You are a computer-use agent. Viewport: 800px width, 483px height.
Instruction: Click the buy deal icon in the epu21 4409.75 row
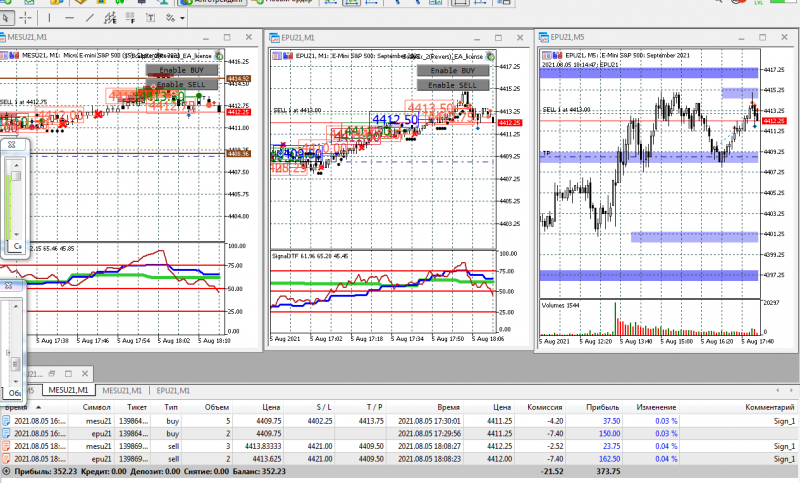6,434
